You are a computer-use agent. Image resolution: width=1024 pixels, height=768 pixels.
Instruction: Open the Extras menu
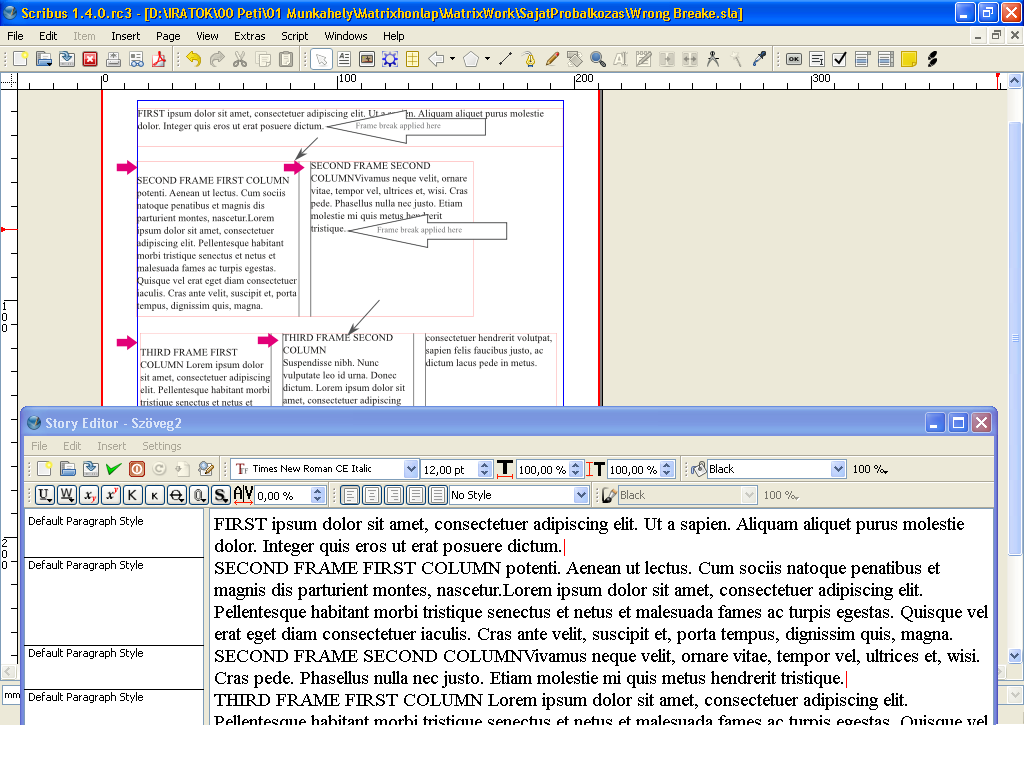point(250,36)
